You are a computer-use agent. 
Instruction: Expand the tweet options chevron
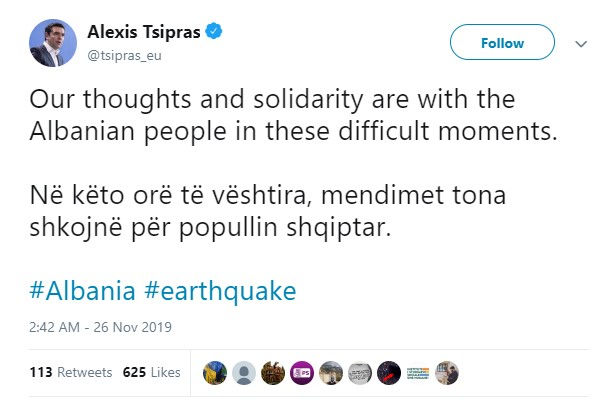point(581,44)
